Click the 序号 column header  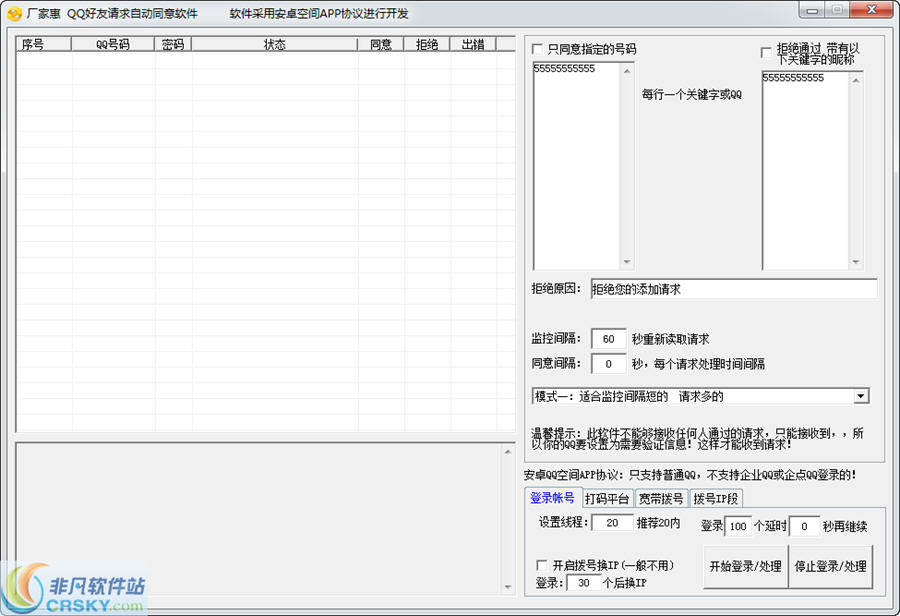pos(44,44)
